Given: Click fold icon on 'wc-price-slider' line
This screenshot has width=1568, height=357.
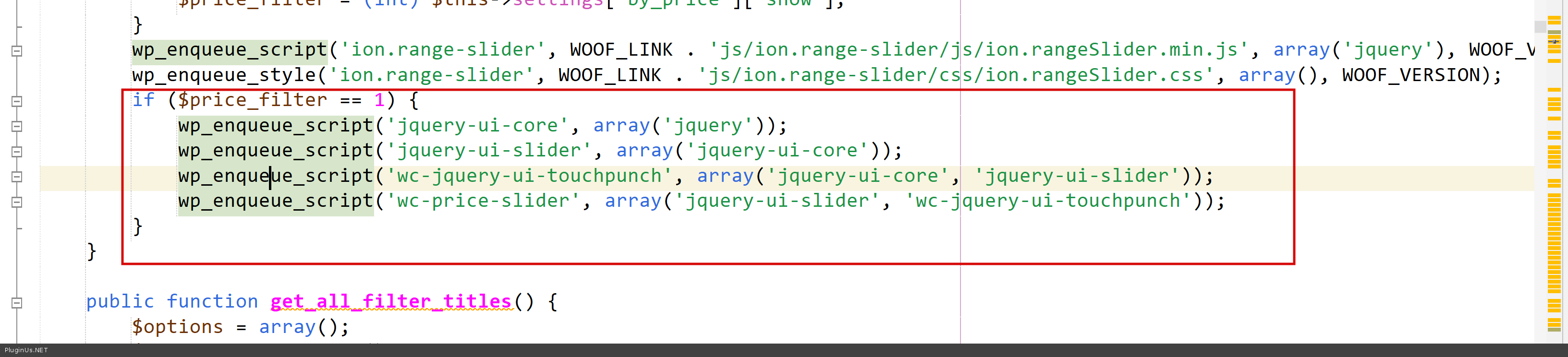Looking at the screenshot, I should [17, 202].
